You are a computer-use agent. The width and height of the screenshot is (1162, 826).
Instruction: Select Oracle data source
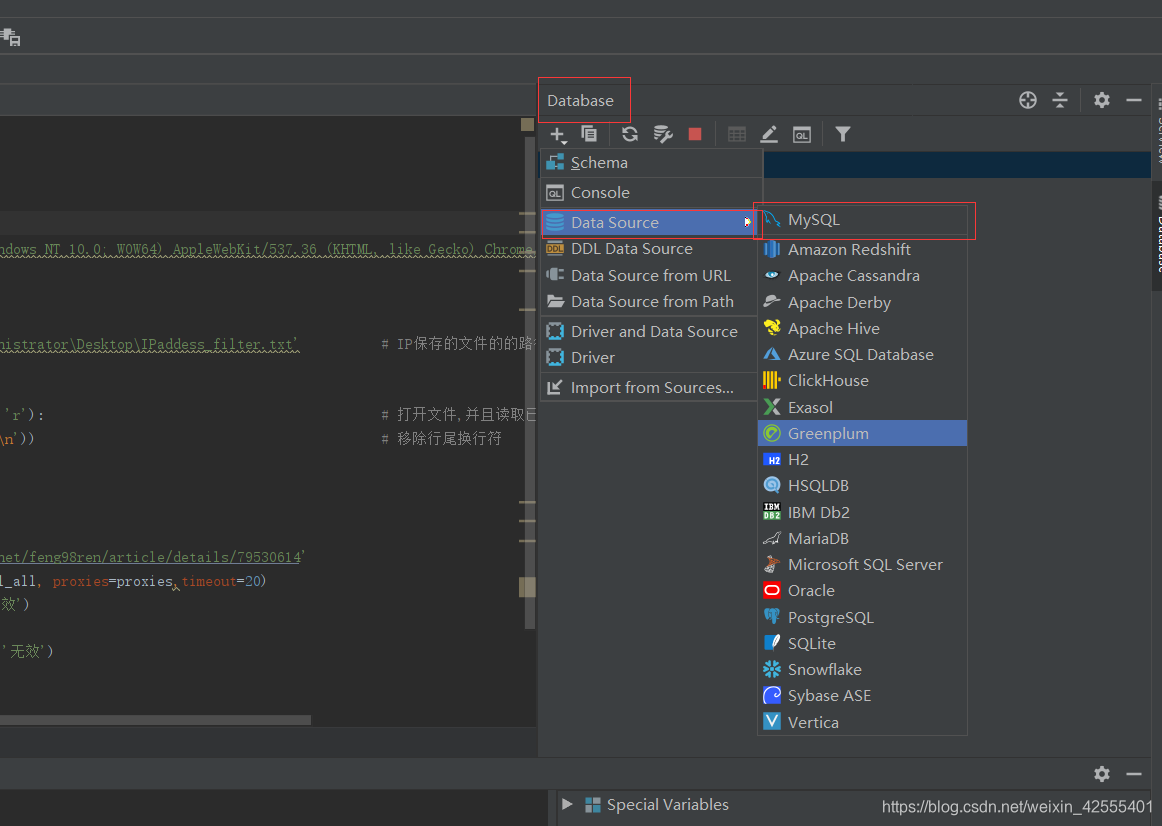click(863, 591)
